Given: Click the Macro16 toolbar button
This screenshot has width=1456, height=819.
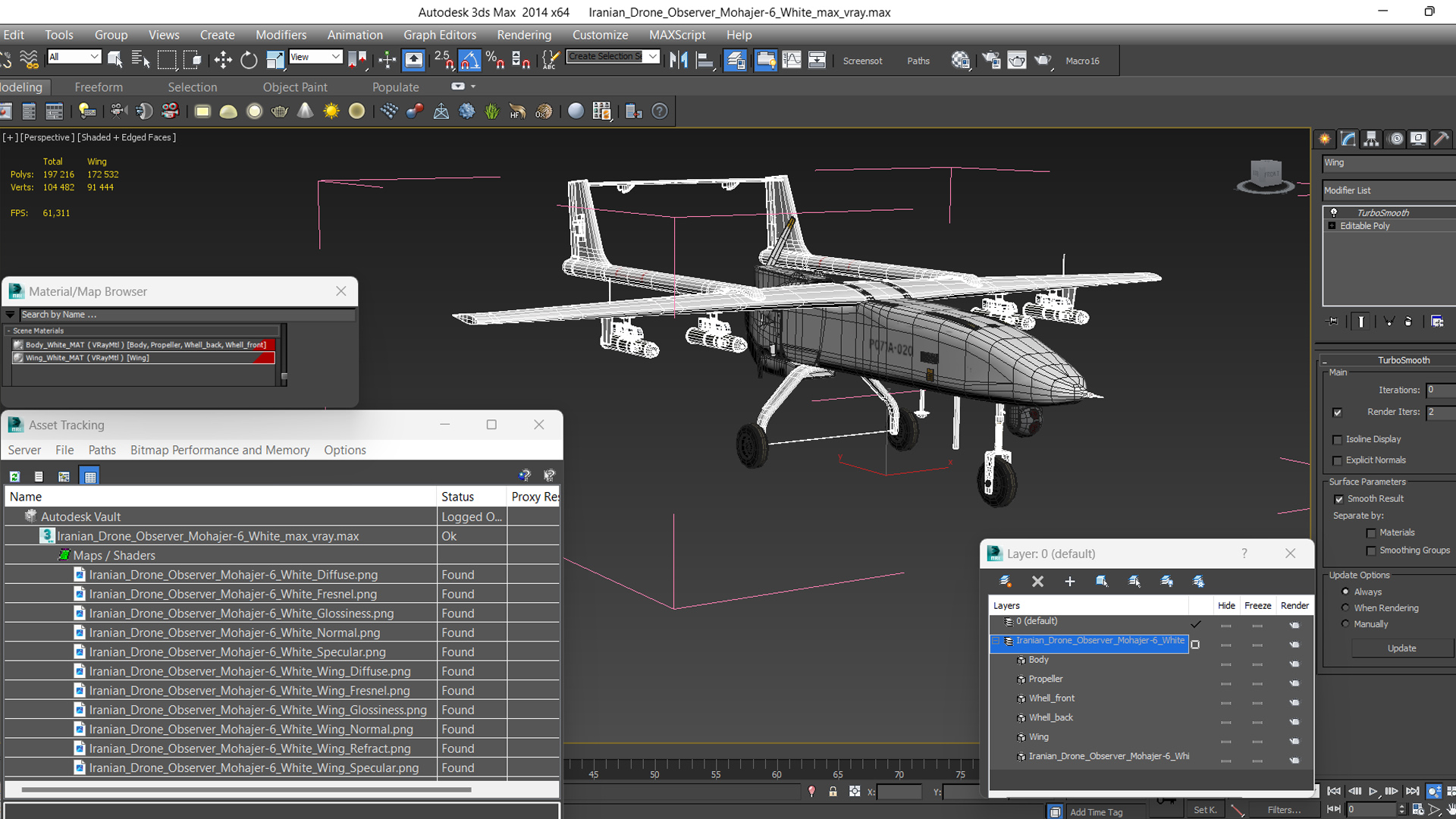Looking at the screenshot, I should point(1082,61).
